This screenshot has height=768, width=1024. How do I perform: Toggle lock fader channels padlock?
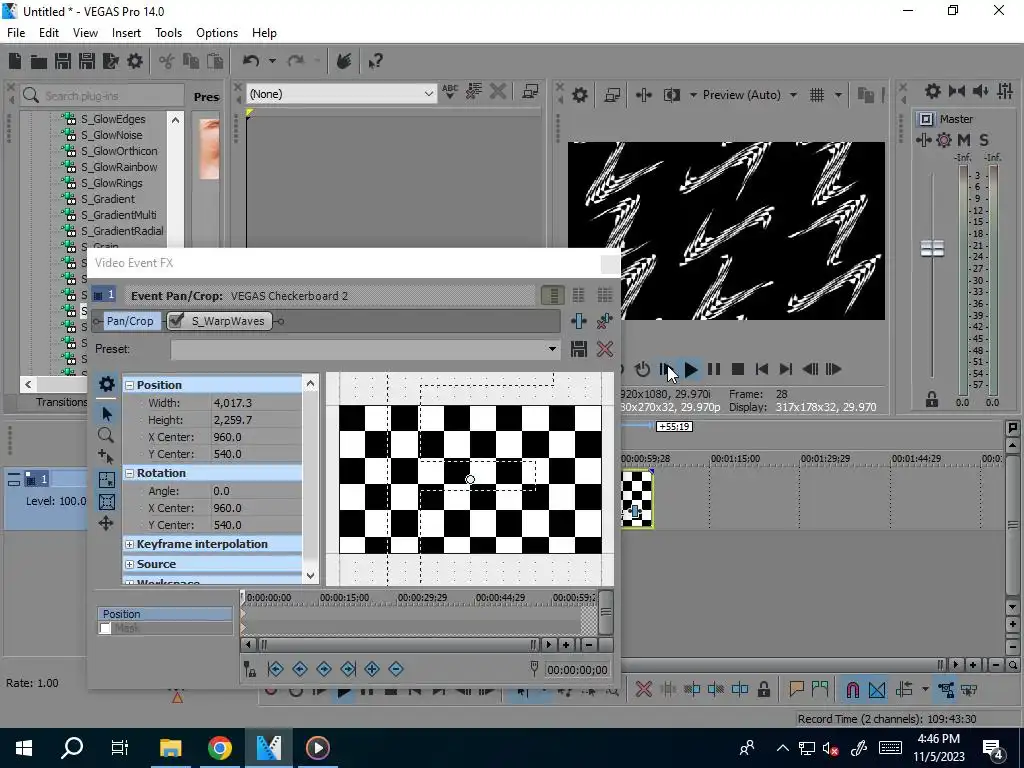tap(932, 399)
